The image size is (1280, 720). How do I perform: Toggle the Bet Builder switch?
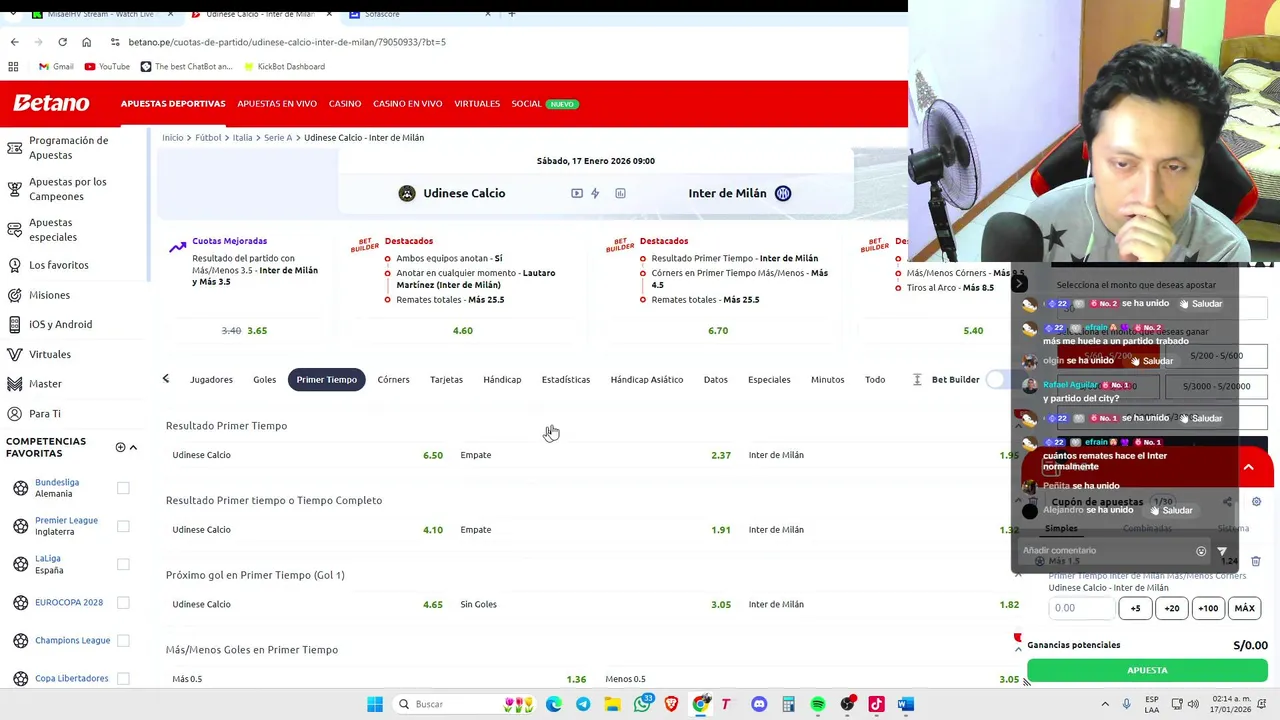pyautogui.click(x=997, y=379)
